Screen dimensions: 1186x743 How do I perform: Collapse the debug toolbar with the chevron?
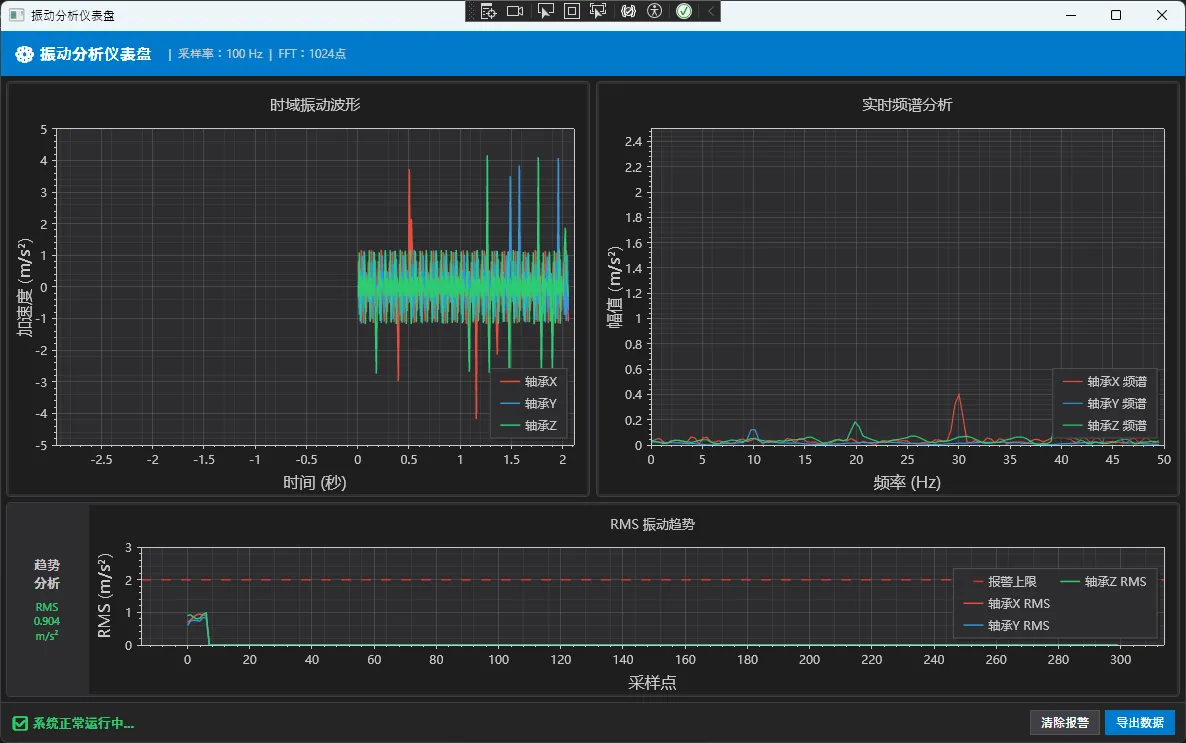pyautogui.click(x=710, y=11)
